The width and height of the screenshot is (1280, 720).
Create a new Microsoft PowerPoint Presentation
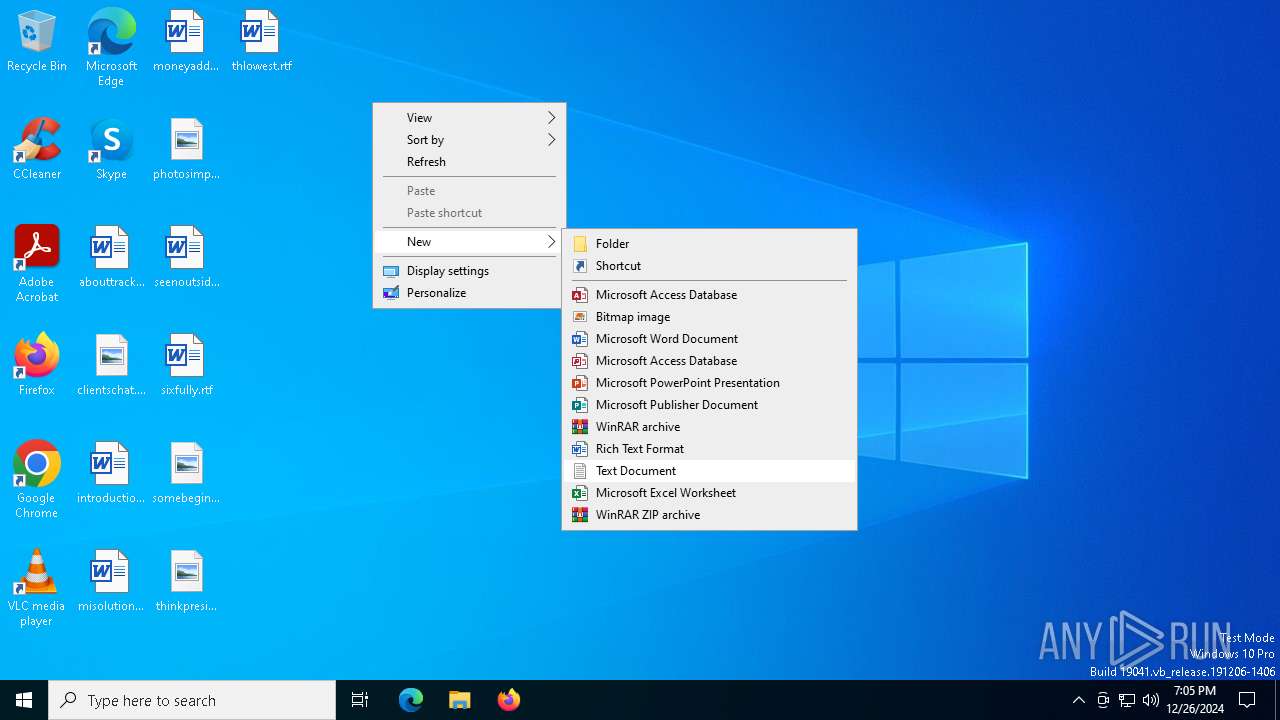coord(709,383)
